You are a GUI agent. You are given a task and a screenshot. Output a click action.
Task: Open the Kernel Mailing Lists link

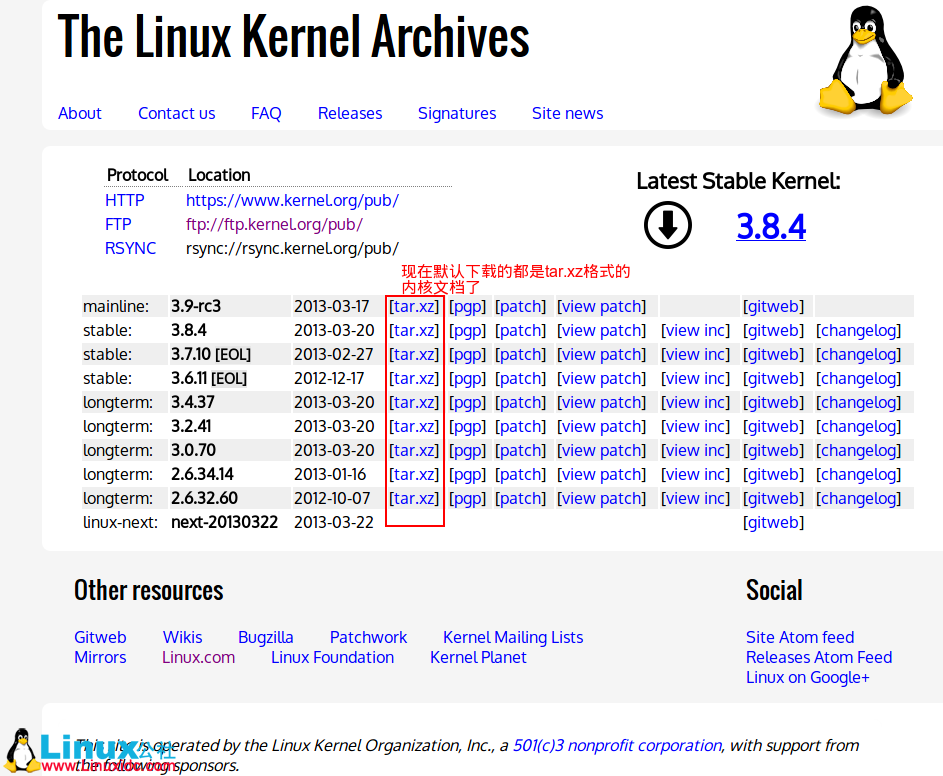point(513,637)
